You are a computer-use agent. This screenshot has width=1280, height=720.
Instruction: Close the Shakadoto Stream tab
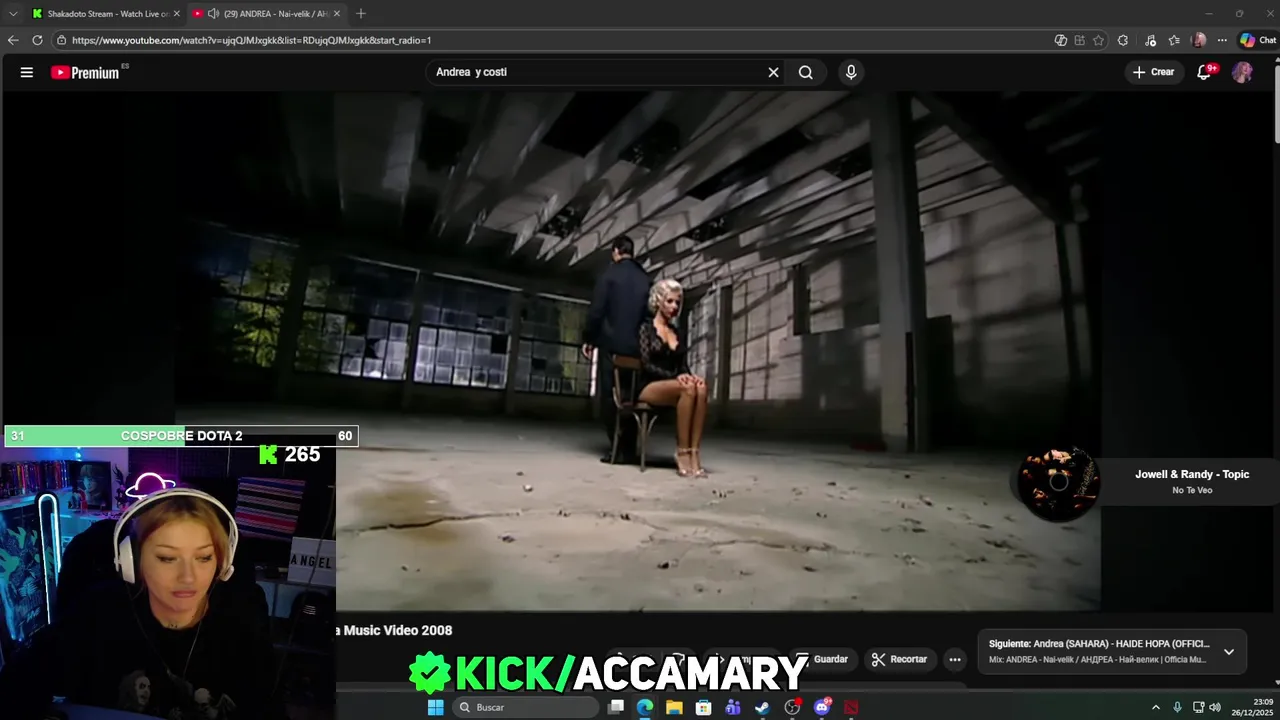177,14
